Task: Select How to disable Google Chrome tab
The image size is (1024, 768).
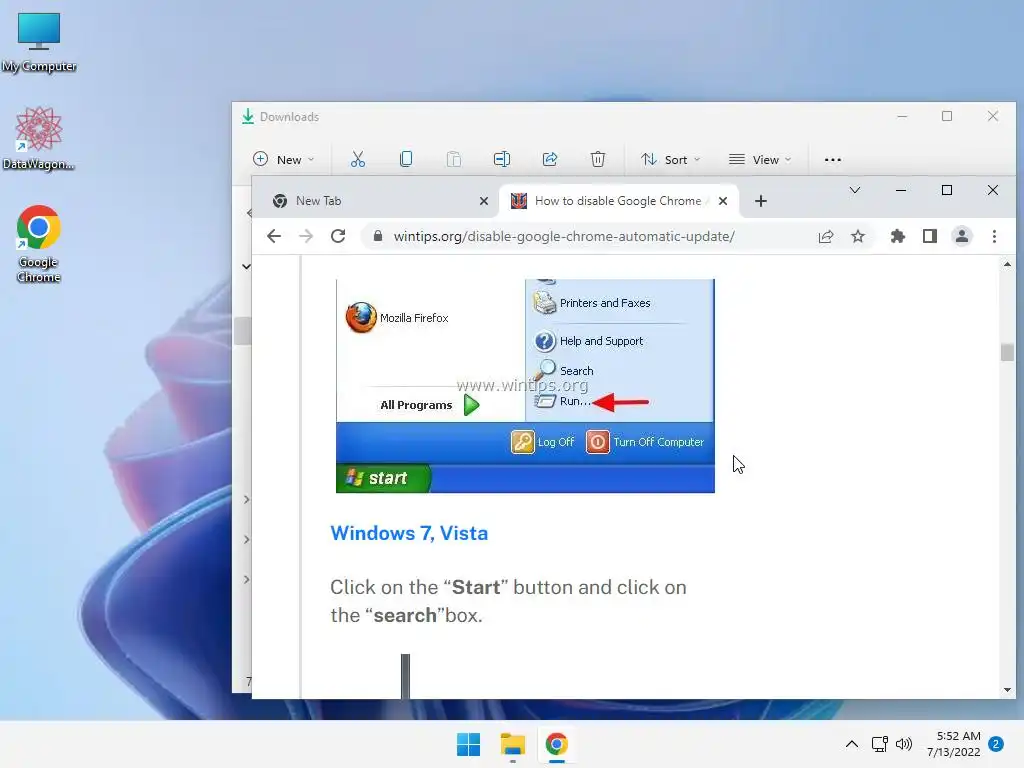Action: tap(618, 201)
